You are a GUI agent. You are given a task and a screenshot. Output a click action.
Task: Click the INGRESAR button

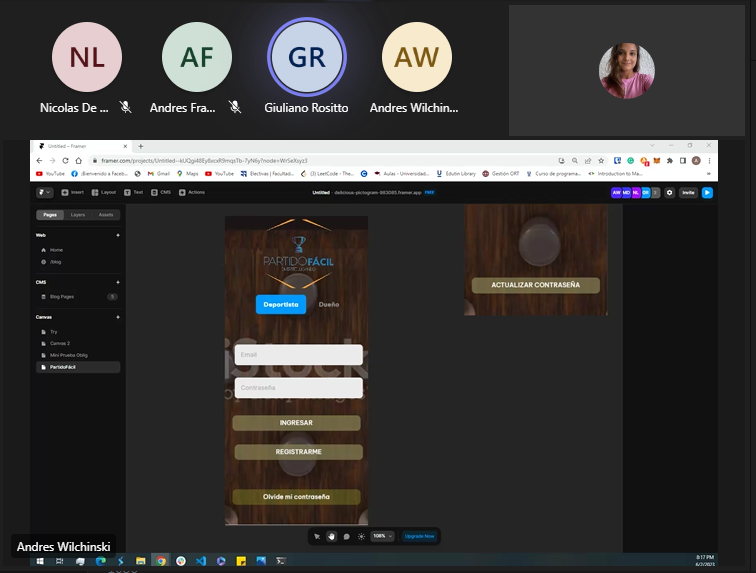click(x=296, y=423)
